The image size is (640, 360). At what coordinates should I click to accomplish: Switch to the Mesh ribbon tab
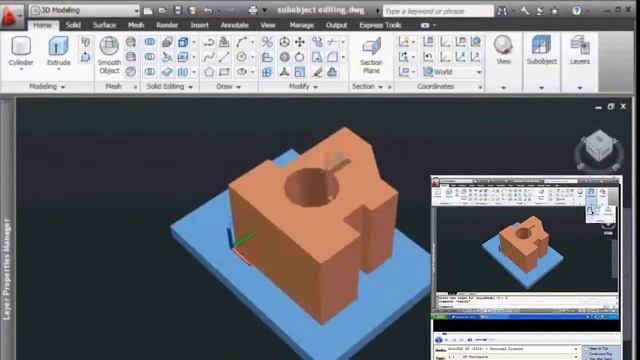(x=136, y=25)
